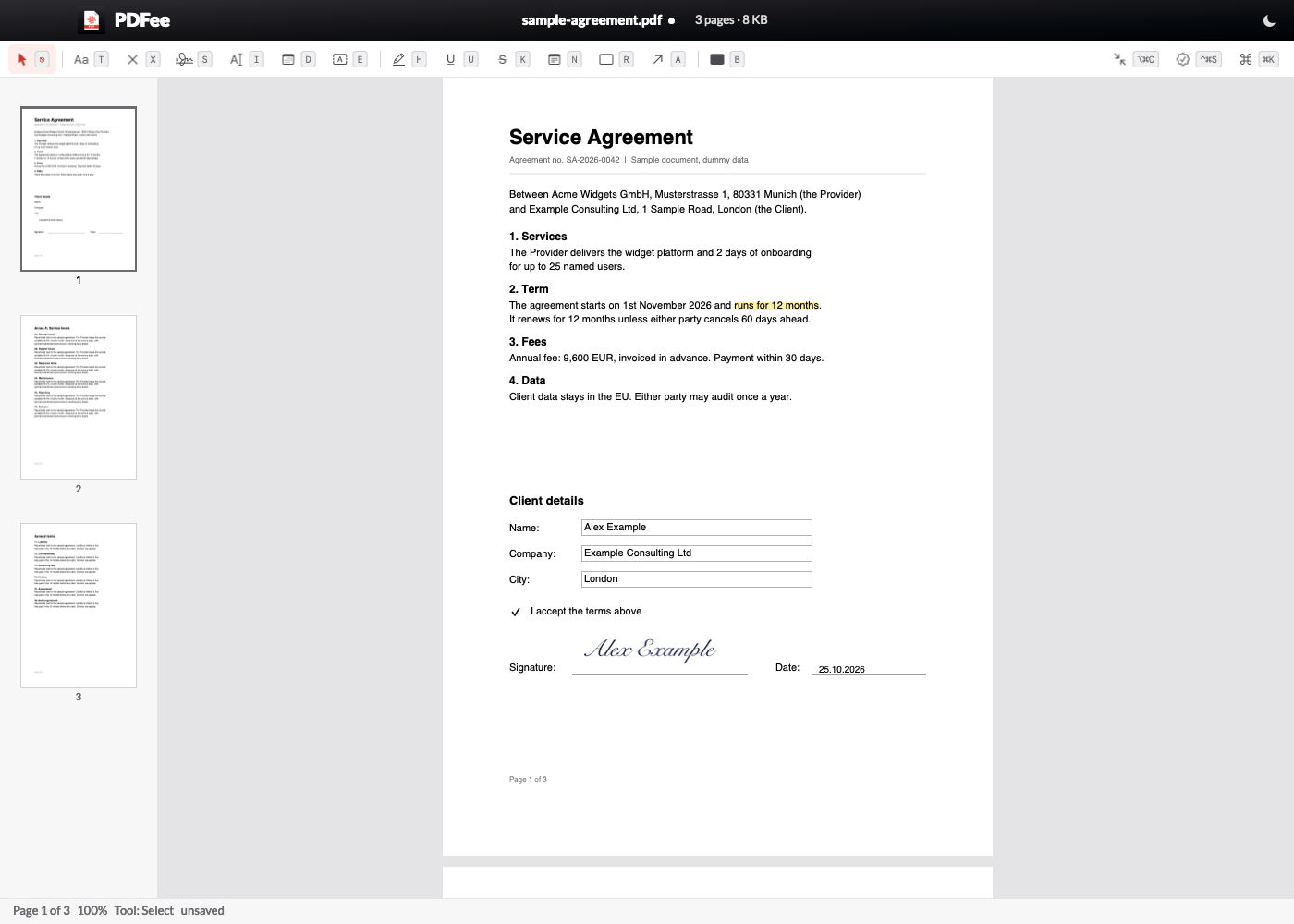Pick the X cross mark tool
Image resolution: width=1294 pixels, height=924 pixels.
click(142, 59)
